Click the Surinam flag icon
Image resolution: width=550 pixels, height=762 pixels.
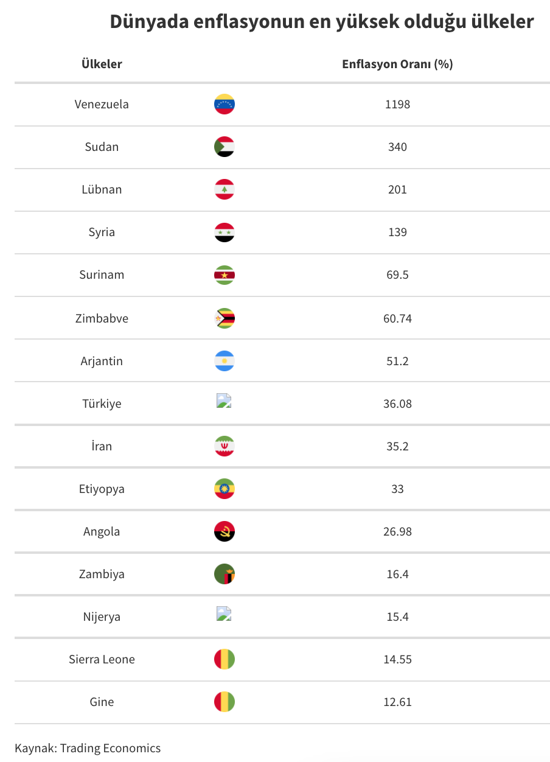click(224, 275)
